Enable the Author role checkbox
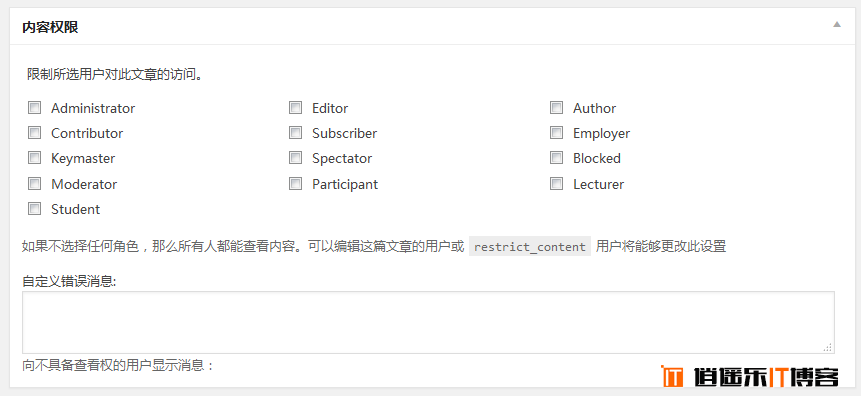 [556, 108]
